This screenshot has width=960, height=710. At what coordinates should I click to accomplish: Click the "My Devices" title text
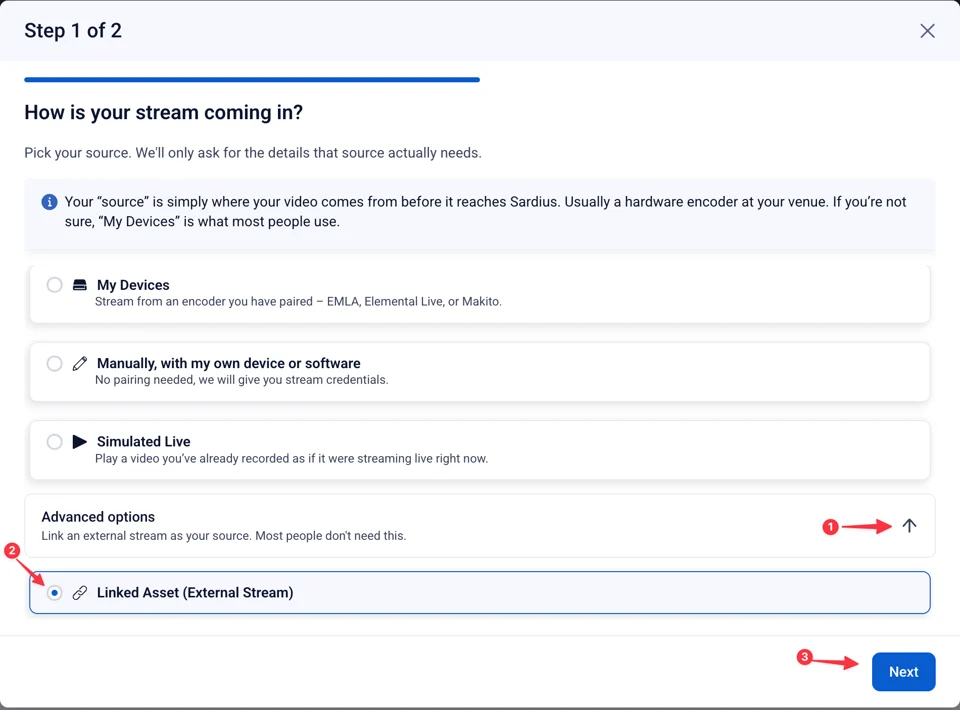click(x=133, y=285)
